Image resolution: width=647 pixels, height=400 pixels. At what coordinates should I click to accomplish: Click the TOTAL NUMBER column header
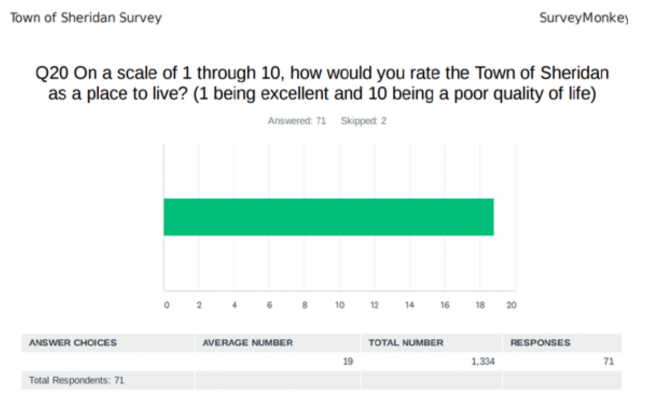click(406, 343)
